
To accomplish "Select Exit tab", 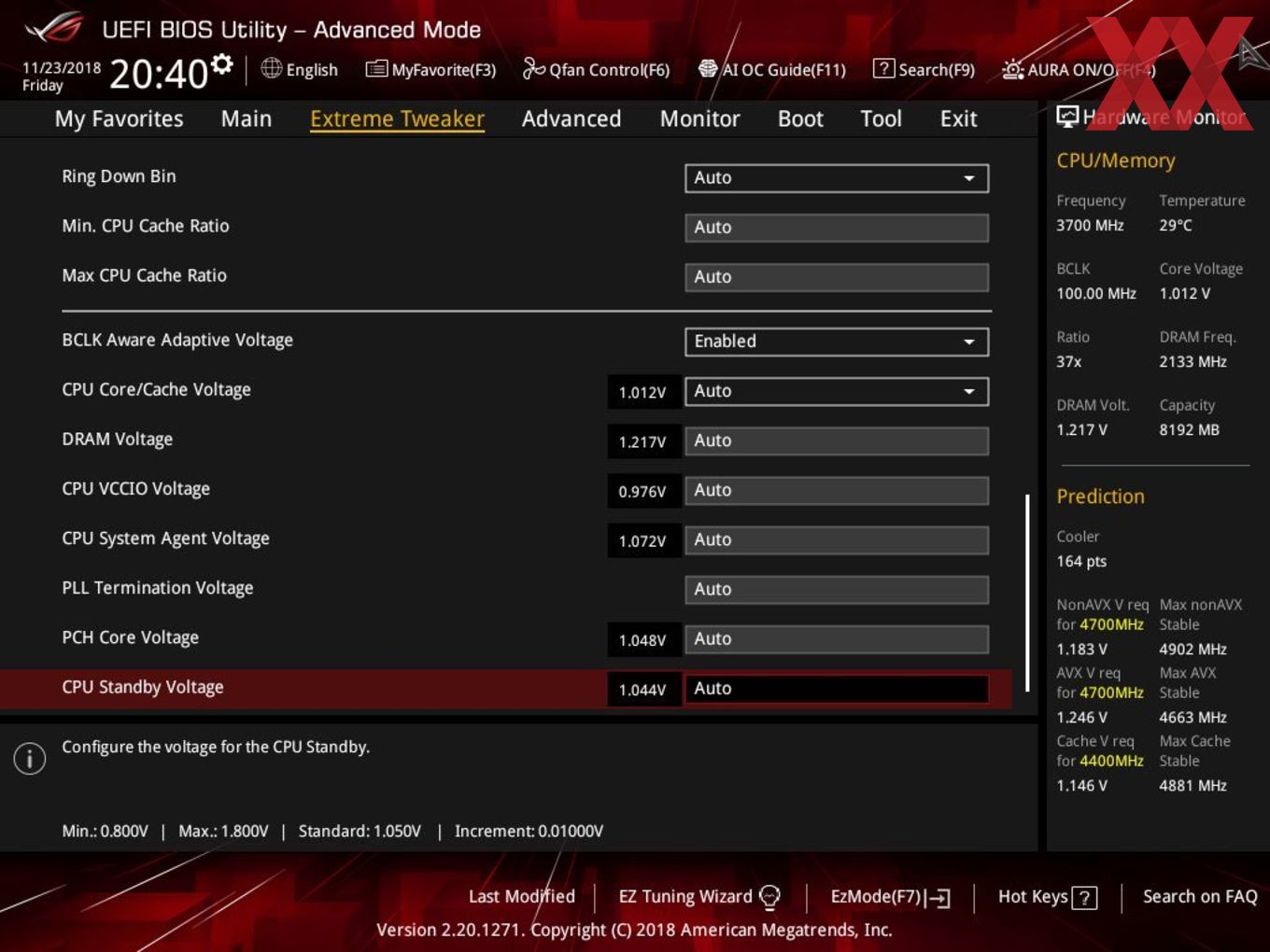I will (958, 119).
